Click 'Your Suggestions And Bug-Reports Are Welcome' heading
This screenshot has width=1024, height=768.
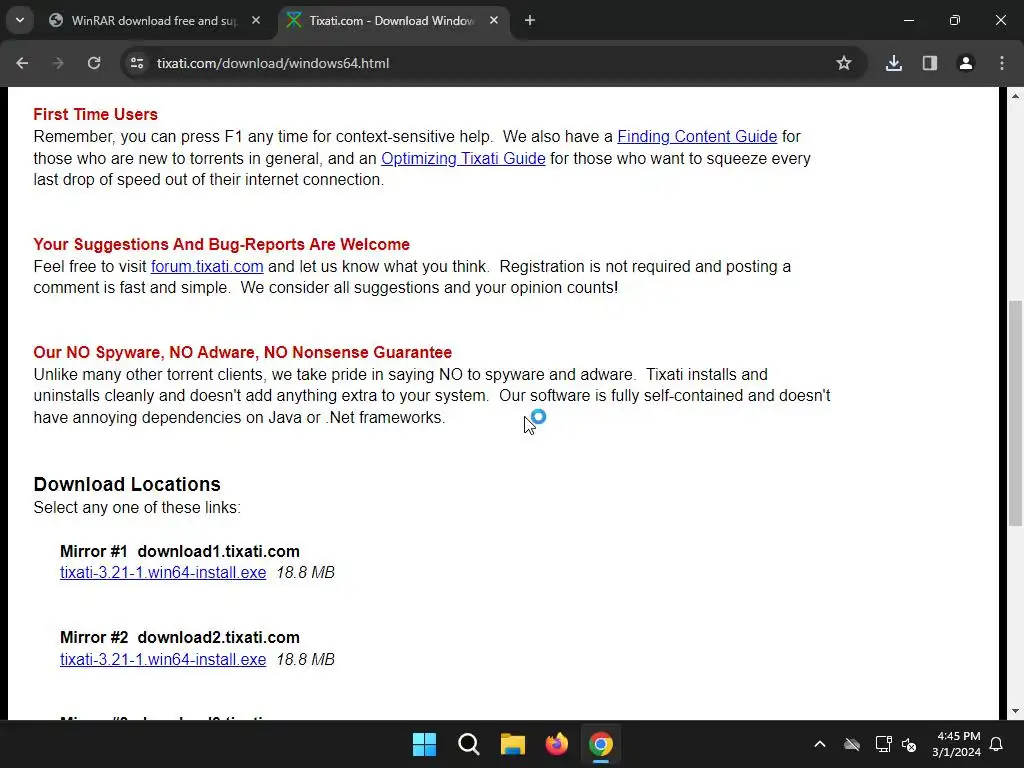pyautogui.click(x=221, y=244)
